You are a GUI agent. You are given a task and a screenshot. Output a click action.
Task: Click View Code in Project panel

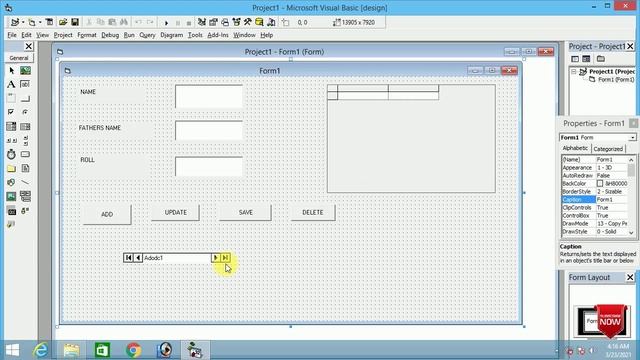[x=575, y=59]
